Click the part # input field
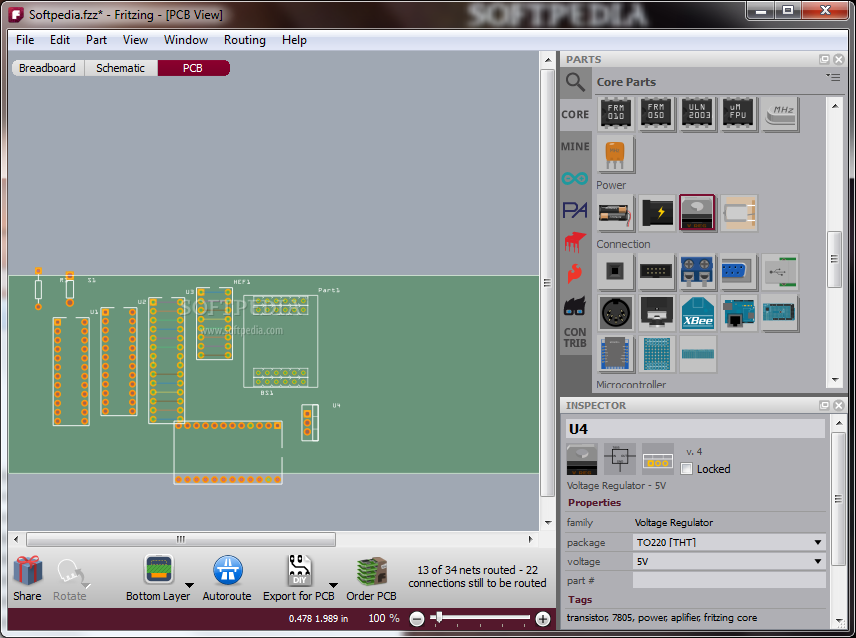856x638 pixels. pos(729,581)
